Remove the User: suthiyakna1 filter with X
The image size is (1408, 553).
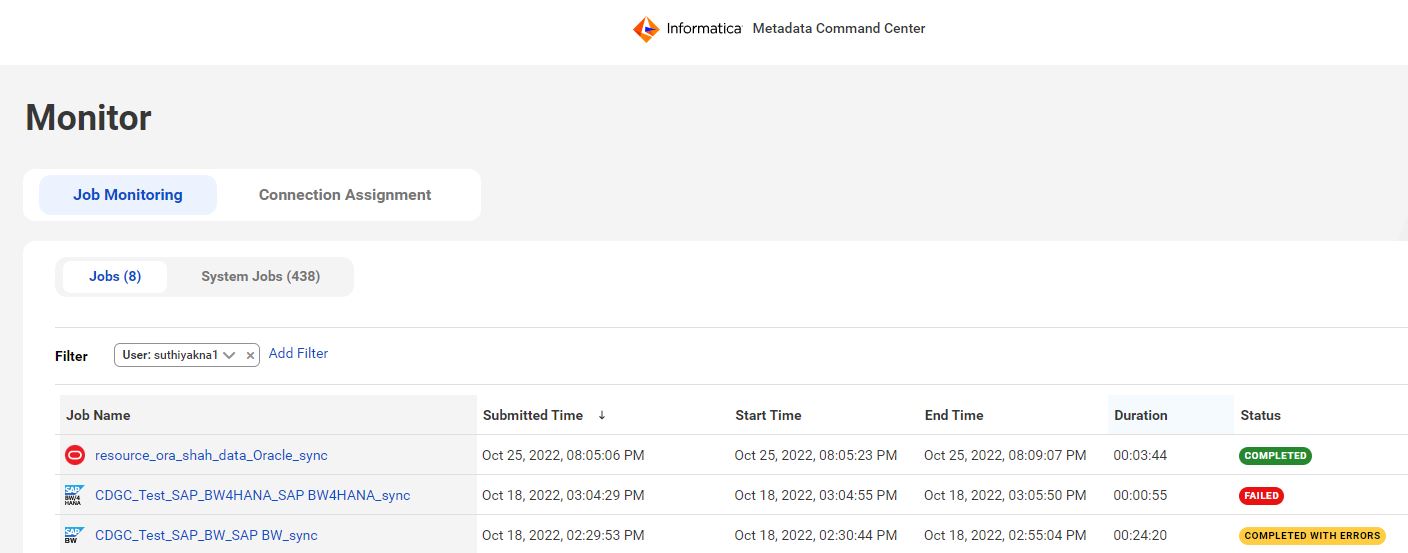[x=250, y=355]
